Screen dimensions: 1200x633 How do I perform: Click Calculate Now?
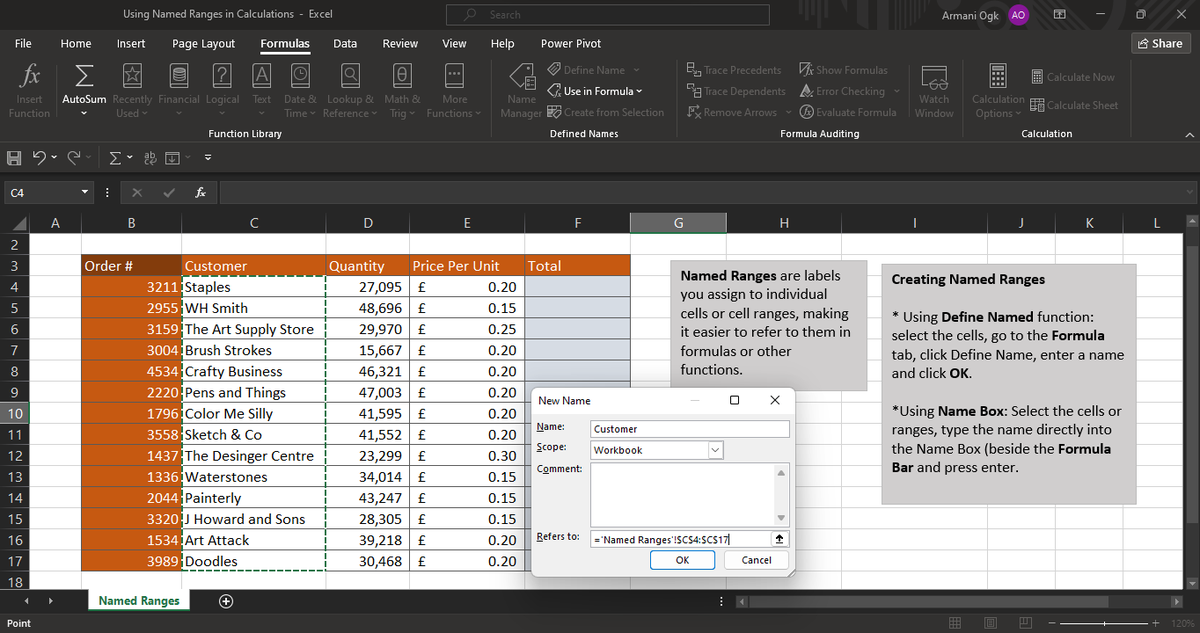click(x=1071, y=77)
